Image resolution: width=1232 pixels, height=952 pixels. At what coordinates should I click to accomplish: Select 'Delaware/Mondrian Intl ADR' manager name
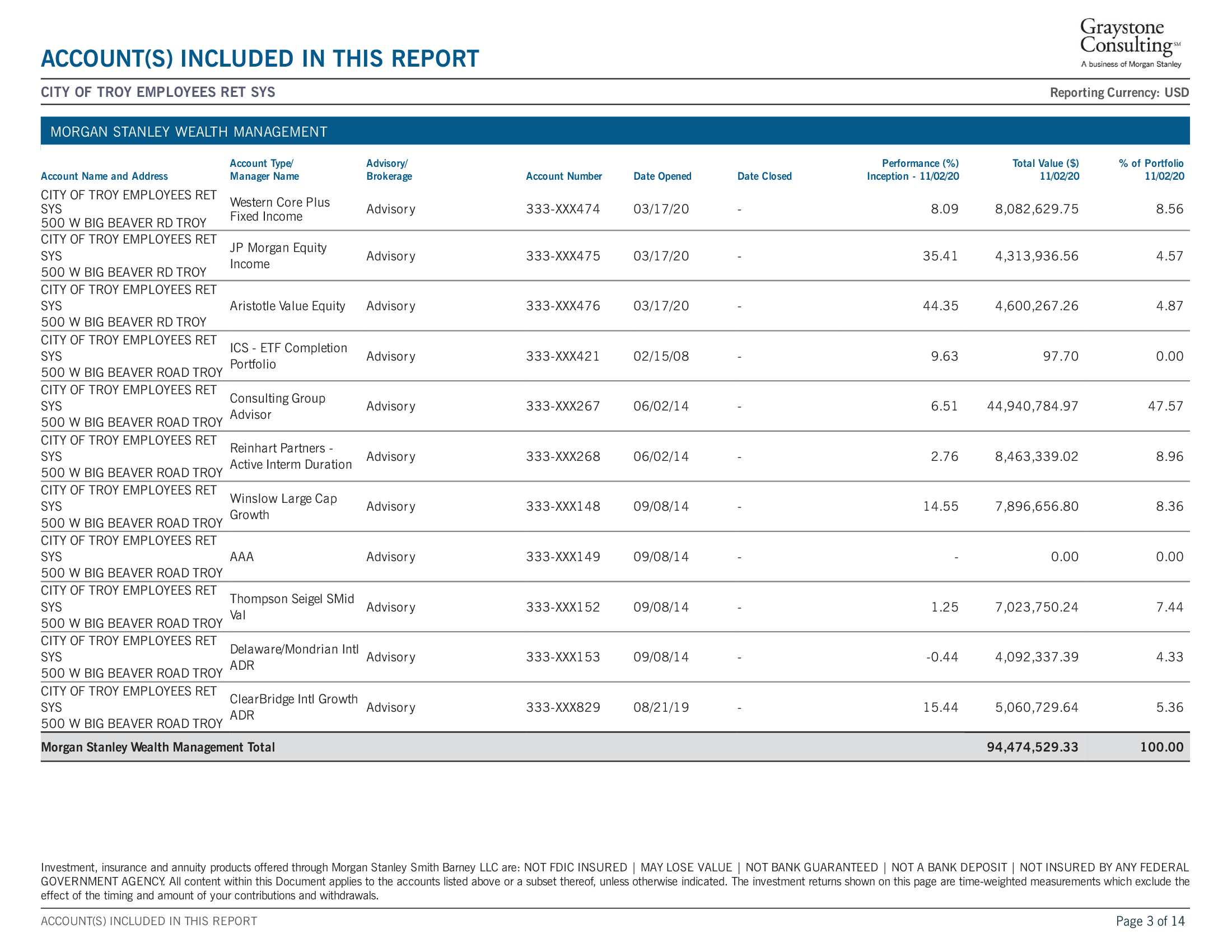click(x=294, y=657)
